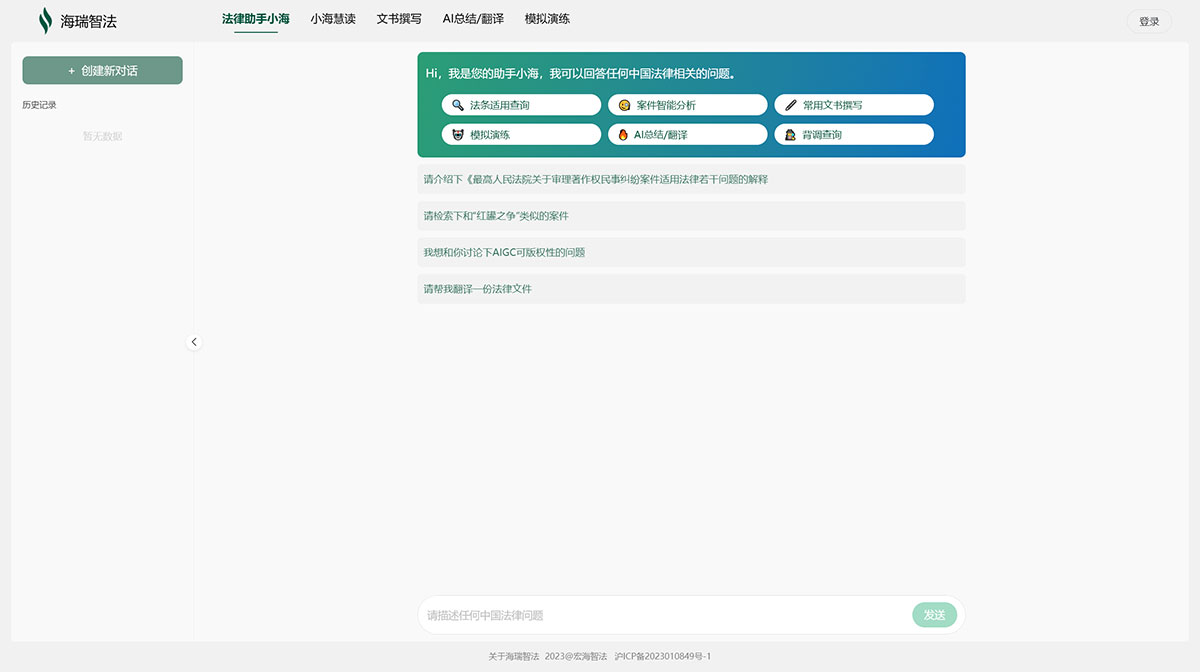
Task: Switch to the 小海慧读 tab
Action: pos(333,19)
